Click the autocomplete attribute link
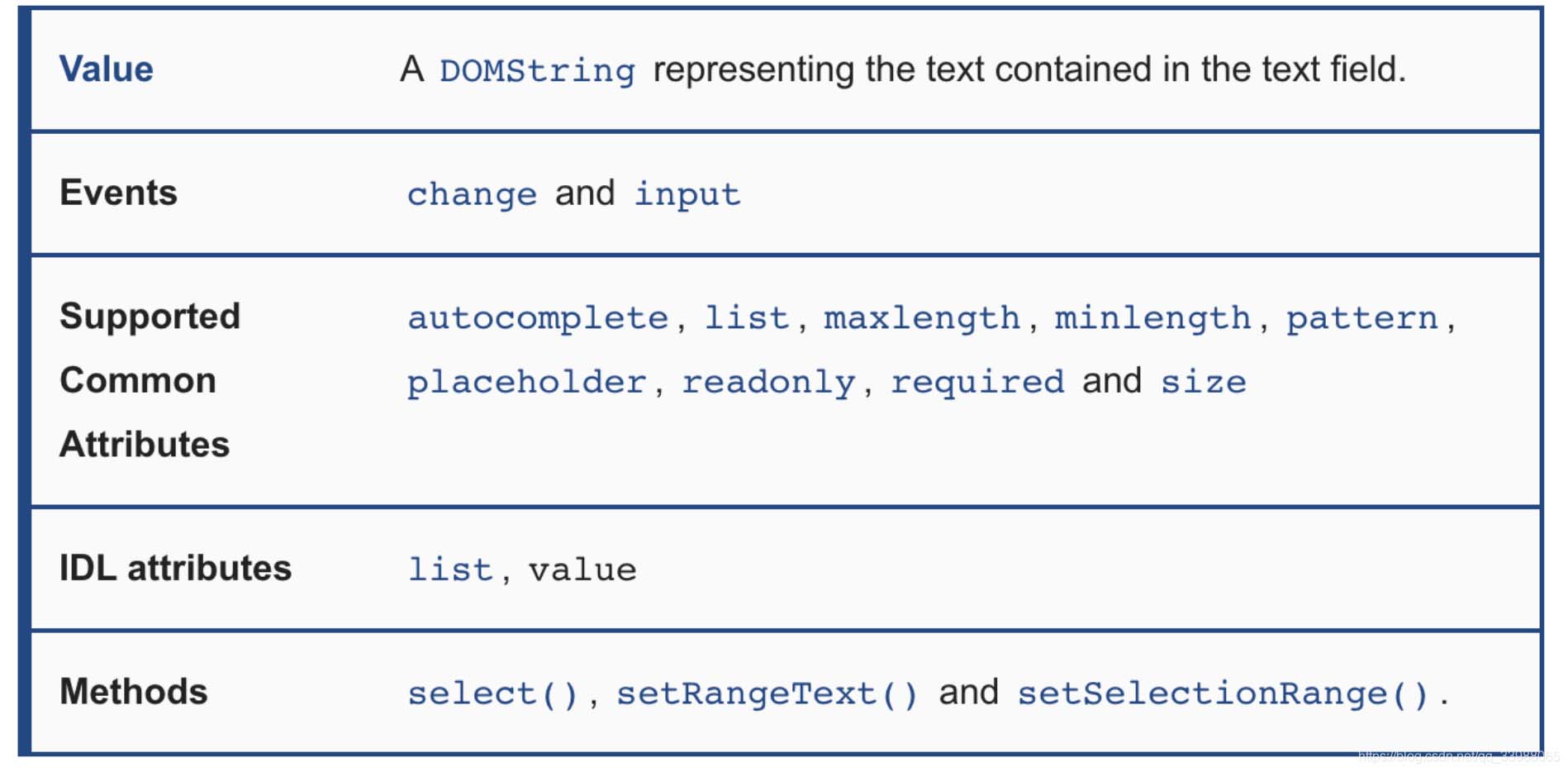The width and height of the screenshot is (1568, 772). [x=538, y=319]
